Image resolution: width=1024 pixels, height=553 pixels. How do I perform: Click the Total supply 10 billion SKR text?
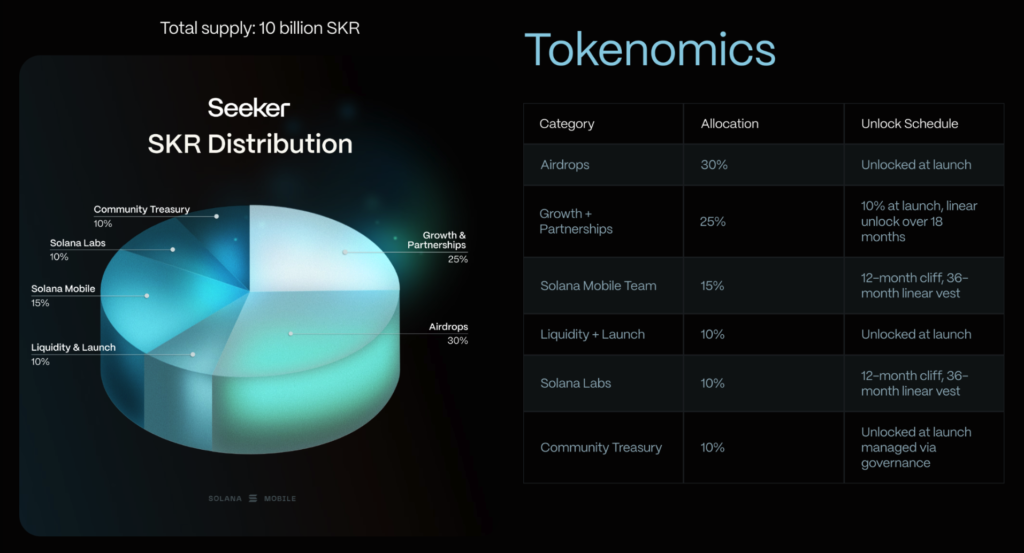(260, 28)
